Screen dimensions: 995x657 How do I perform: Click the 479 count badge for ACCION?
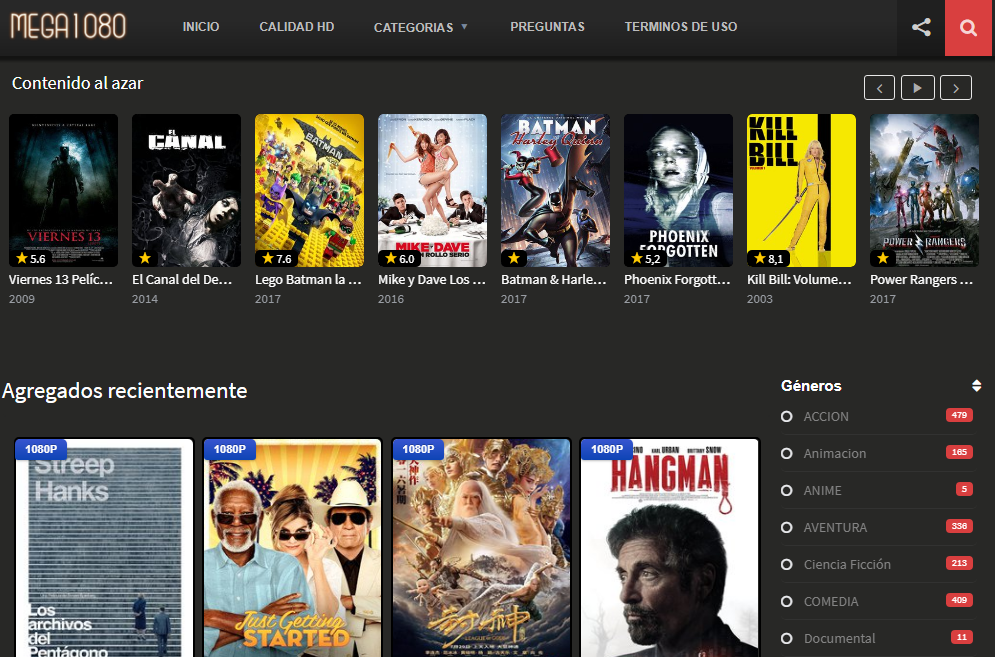point(959,415)
